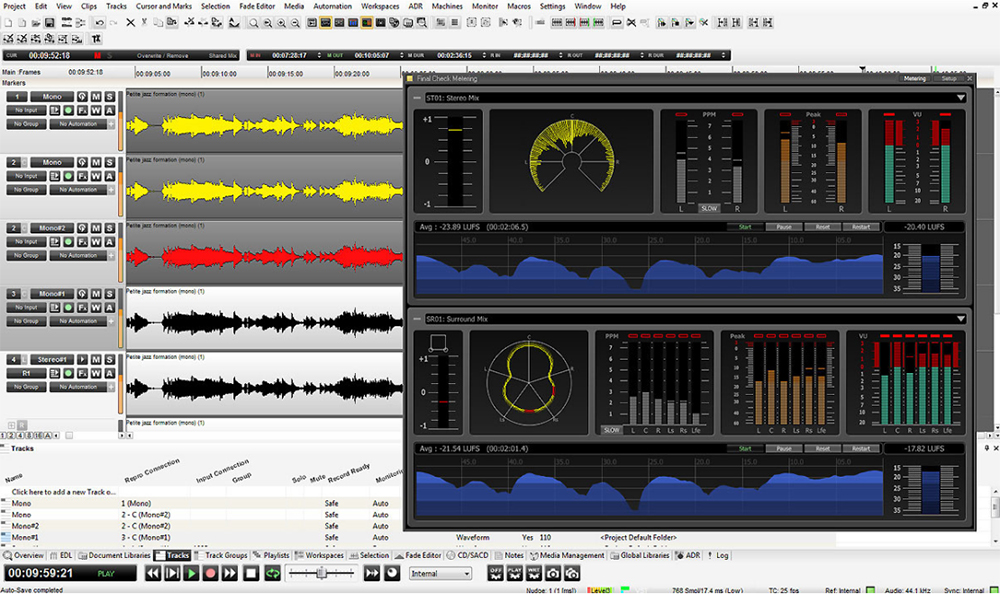This screenshot has width=1000, height=594.
Task: Open Setup tab in Final Check Metering
Action: tap(949, 78)
